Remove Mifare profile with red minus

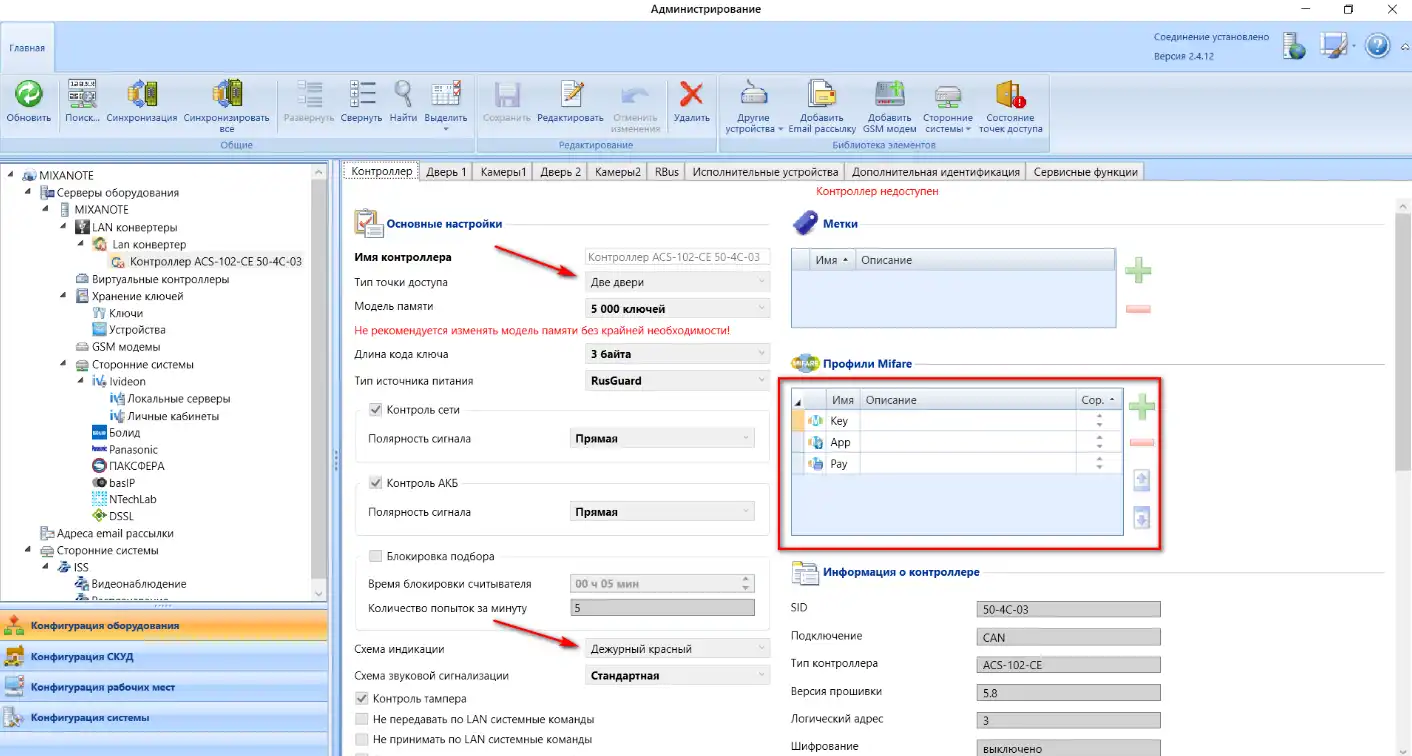pyautogui.click(x=1142, y=443)
